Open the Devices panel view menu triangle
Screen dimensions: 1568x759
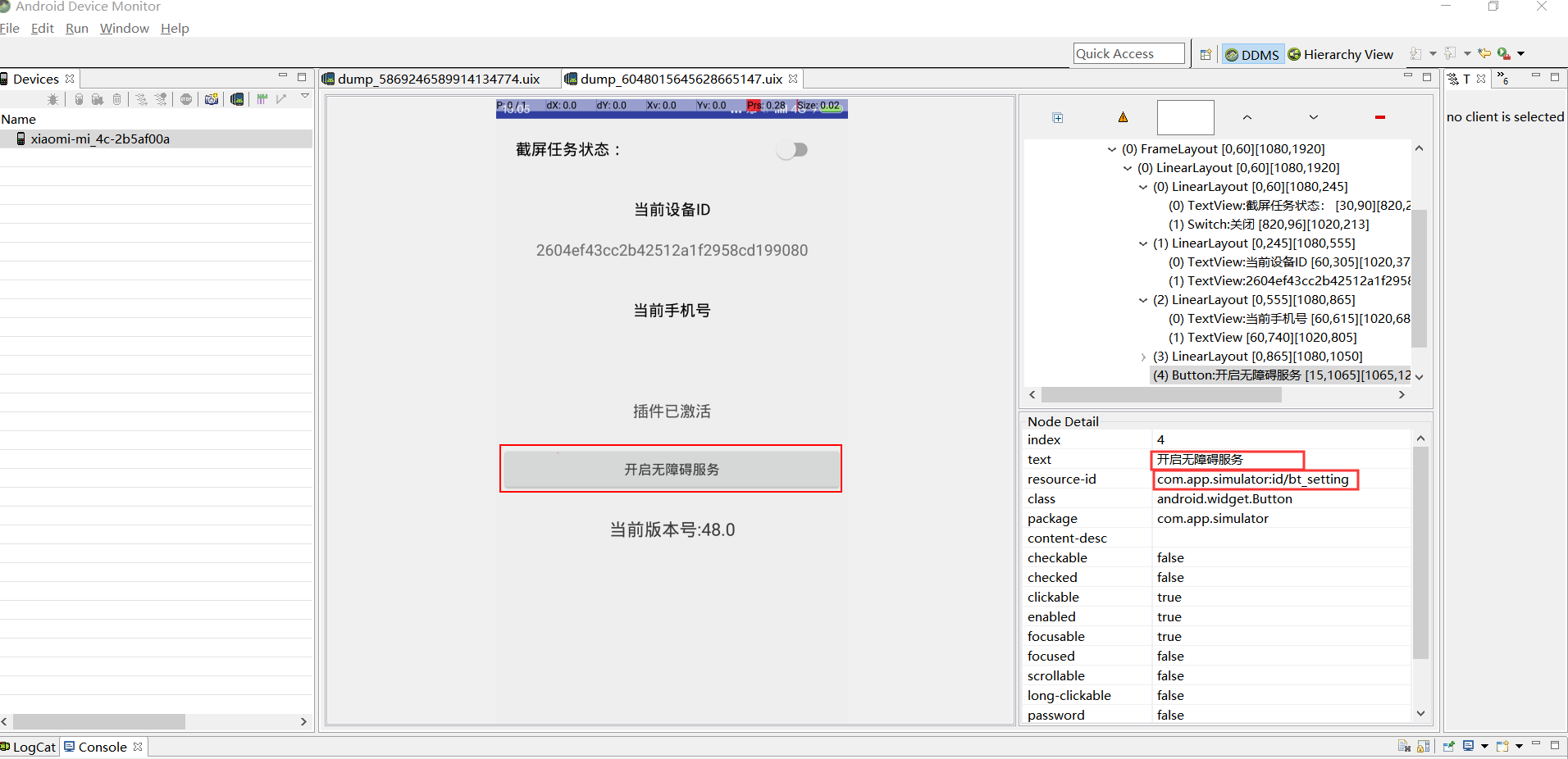[x=304, y=96]
